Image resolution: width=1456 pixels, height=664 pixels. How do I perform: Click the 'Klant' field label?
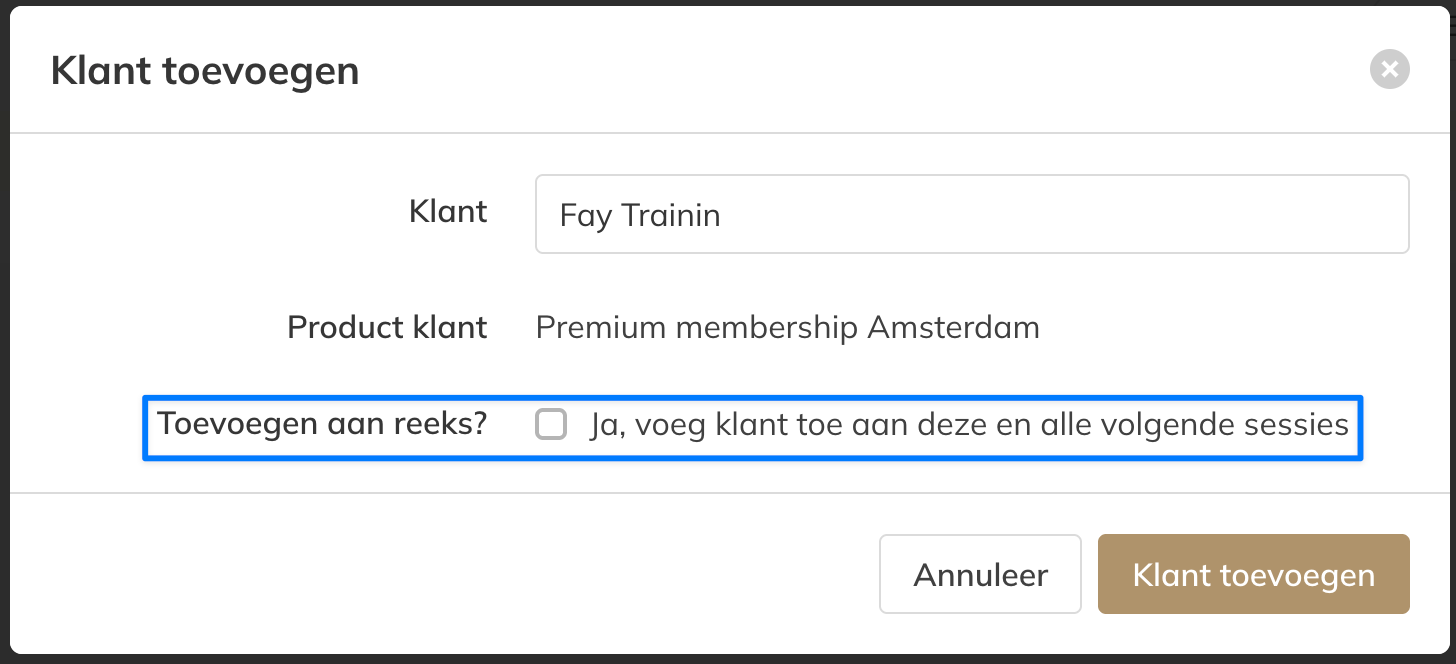(448, 212)
